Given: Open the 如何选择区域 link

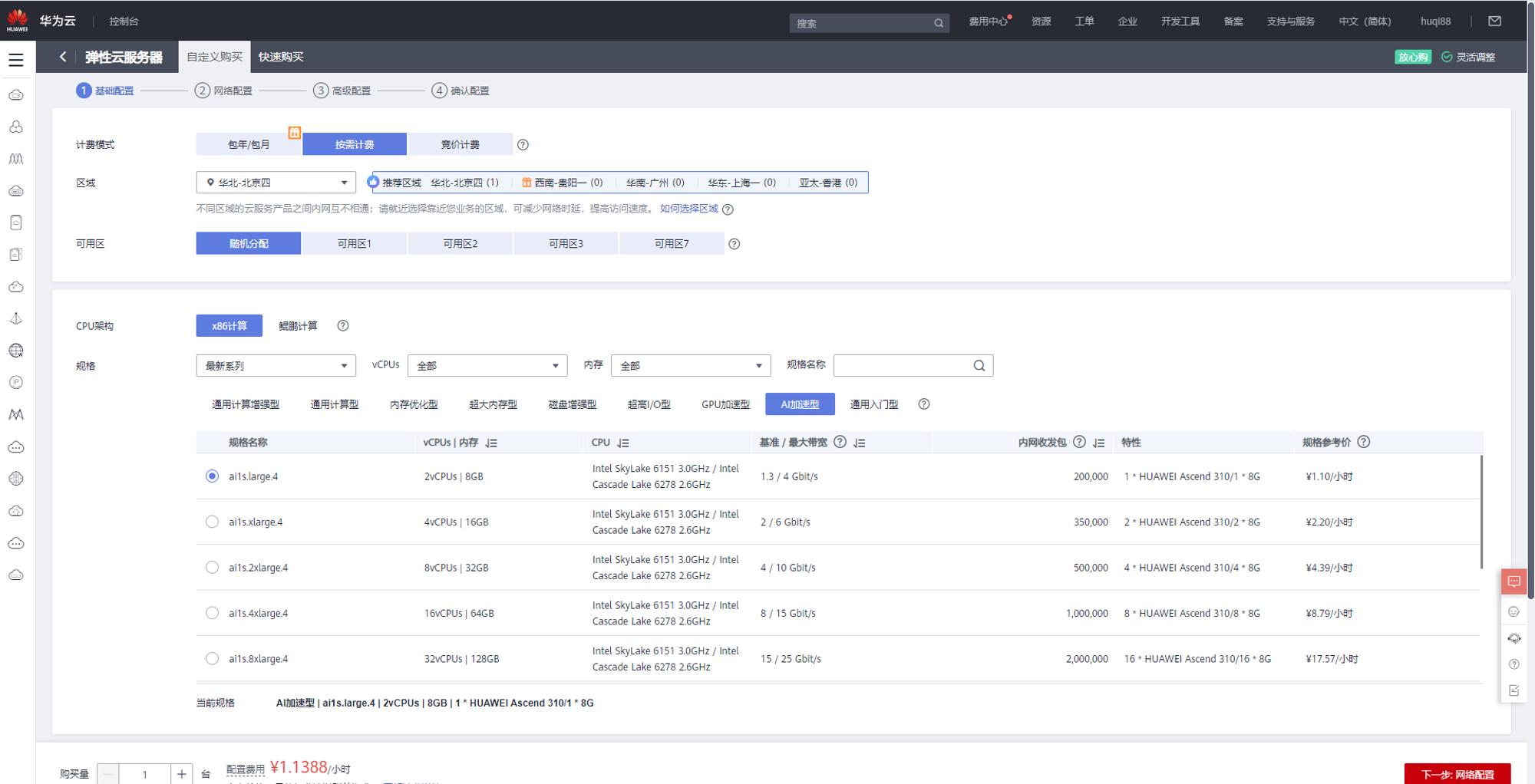Looking at the screenshot, I should tap(688, 209).
